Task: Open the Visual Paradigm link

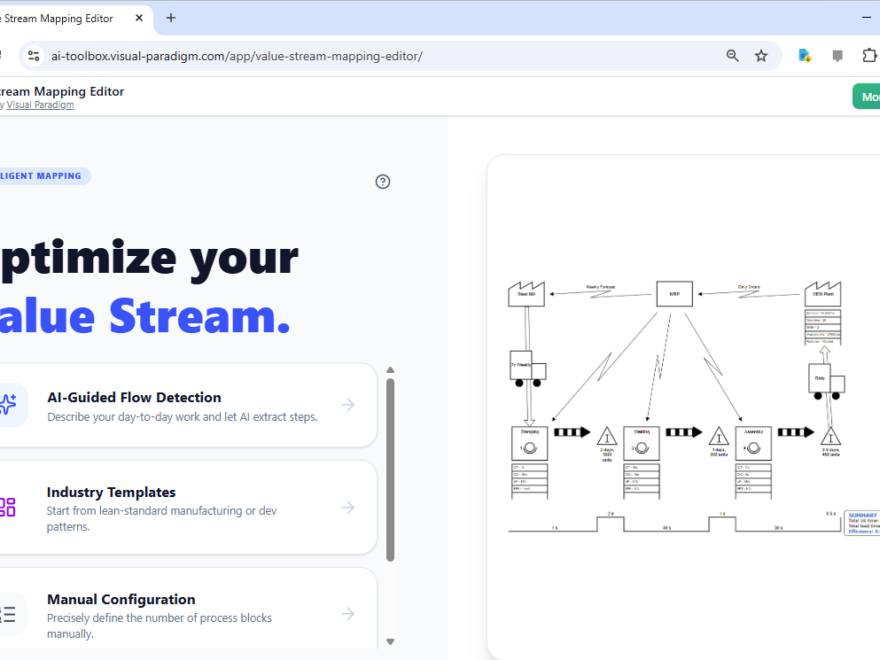Action: (40, 104)
